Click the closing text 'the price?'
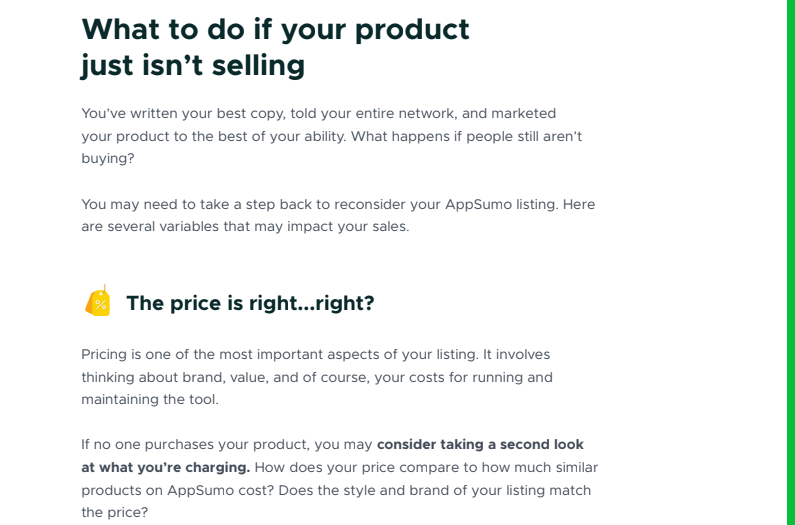Screen dimensions: 795x525 coord(115,512)
